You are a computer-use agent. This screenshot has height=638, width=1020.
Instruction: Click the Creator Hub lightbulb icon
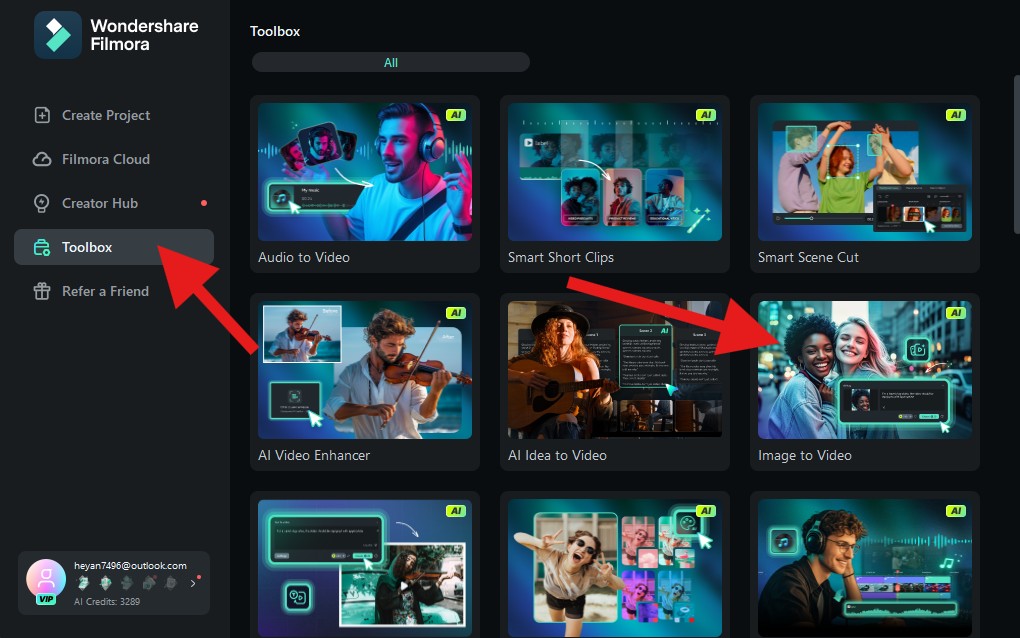click(42, 204)
